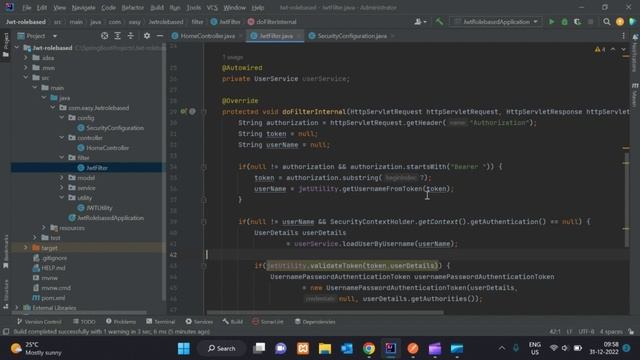640x360 pixels.
Task: Open Project panel settings gear
Action: (x=147, y=36)
